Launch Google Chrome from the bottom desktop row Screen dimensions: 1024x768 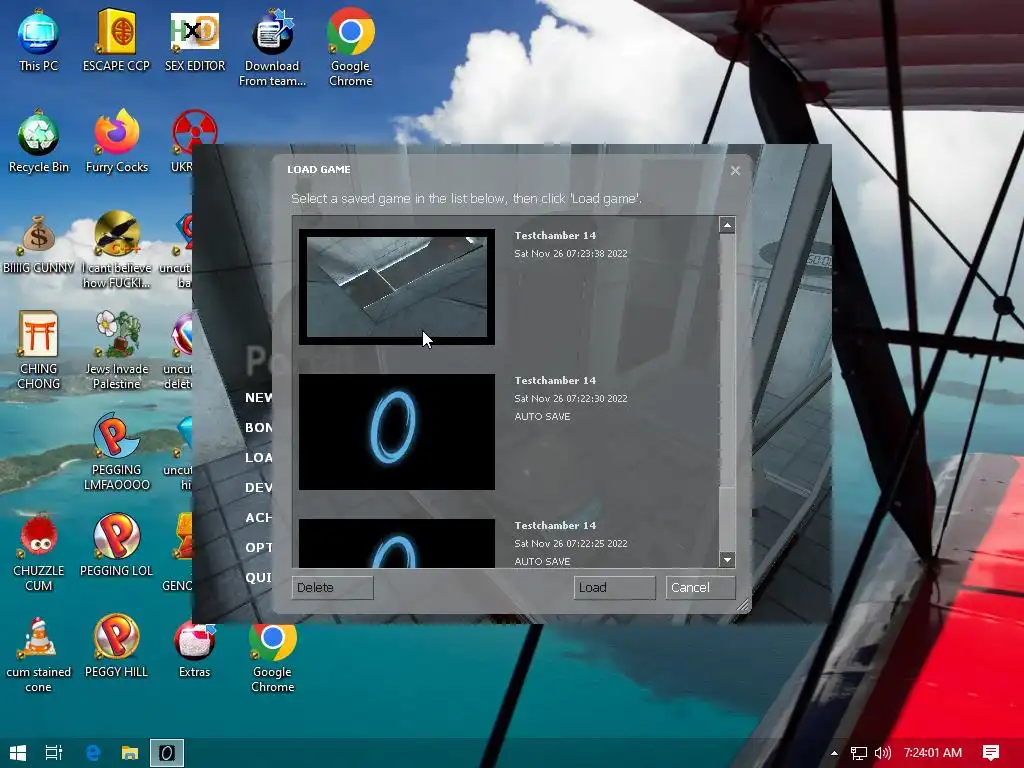click(272, 658)
